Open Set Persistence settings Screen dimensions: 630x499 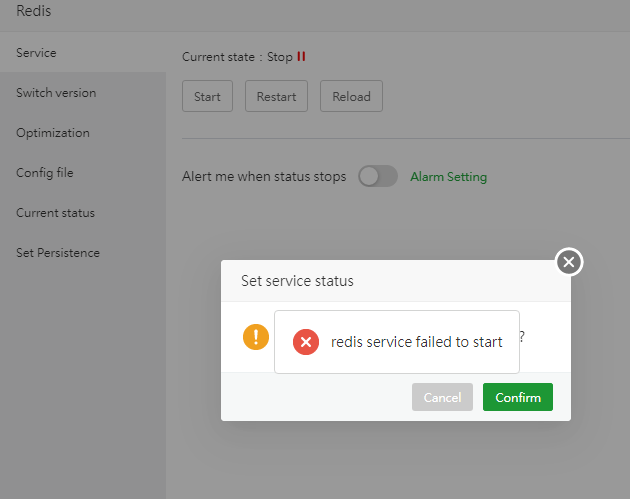point(58,253)
